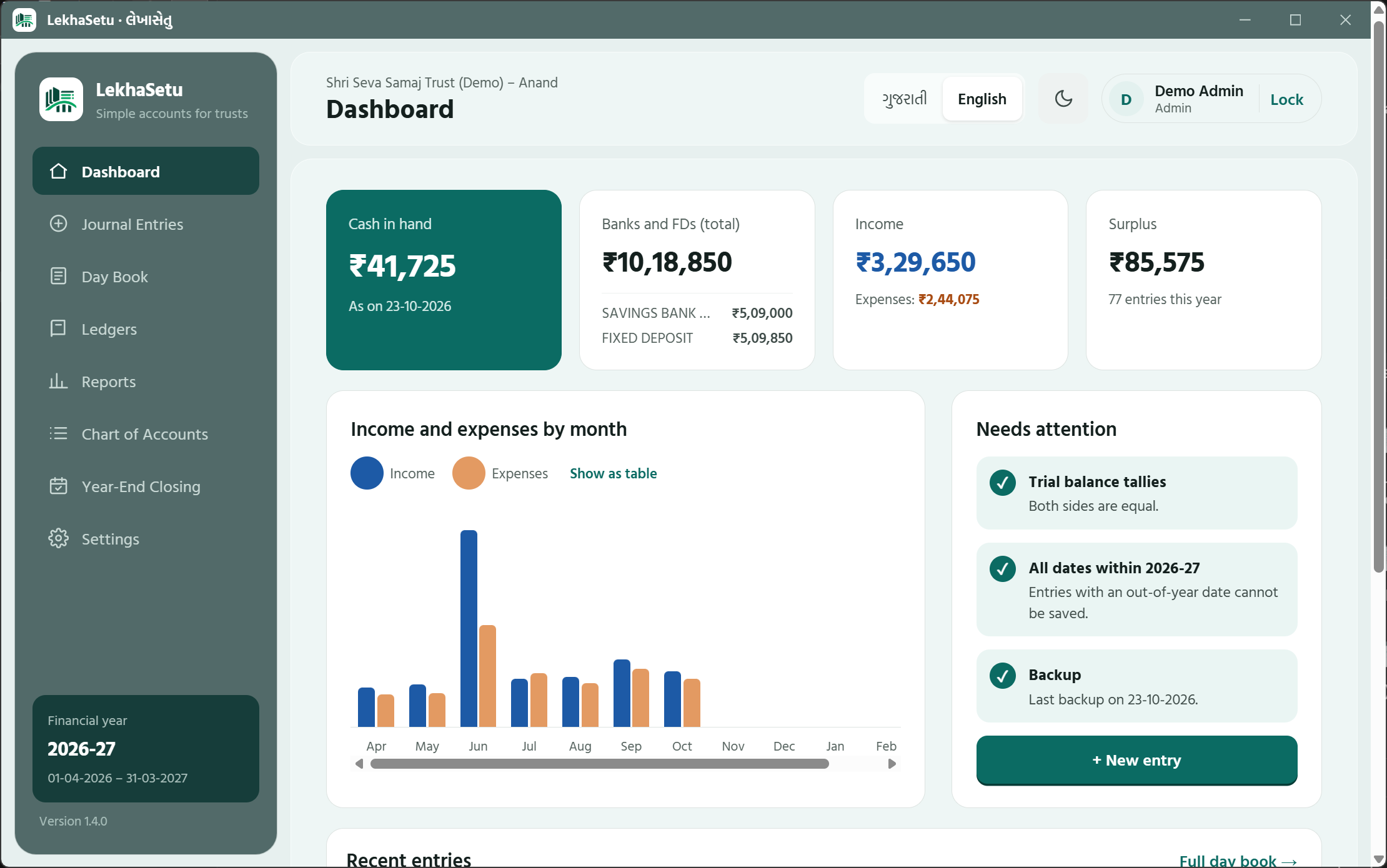Click the FIXED DEPOSIT balance row
This screenshot has width=1387, height=868.
point(697,338)
